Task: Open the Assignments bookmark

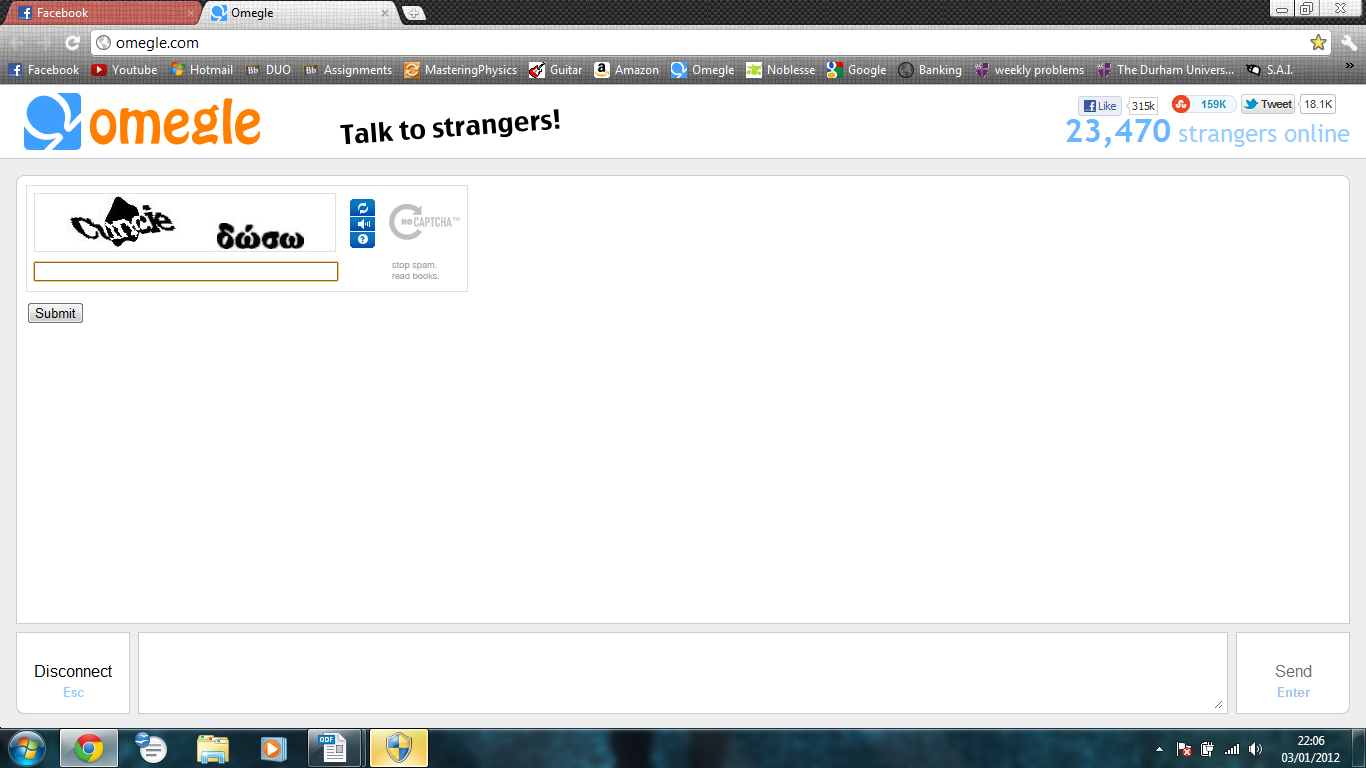Action: (x=347, y=70)
